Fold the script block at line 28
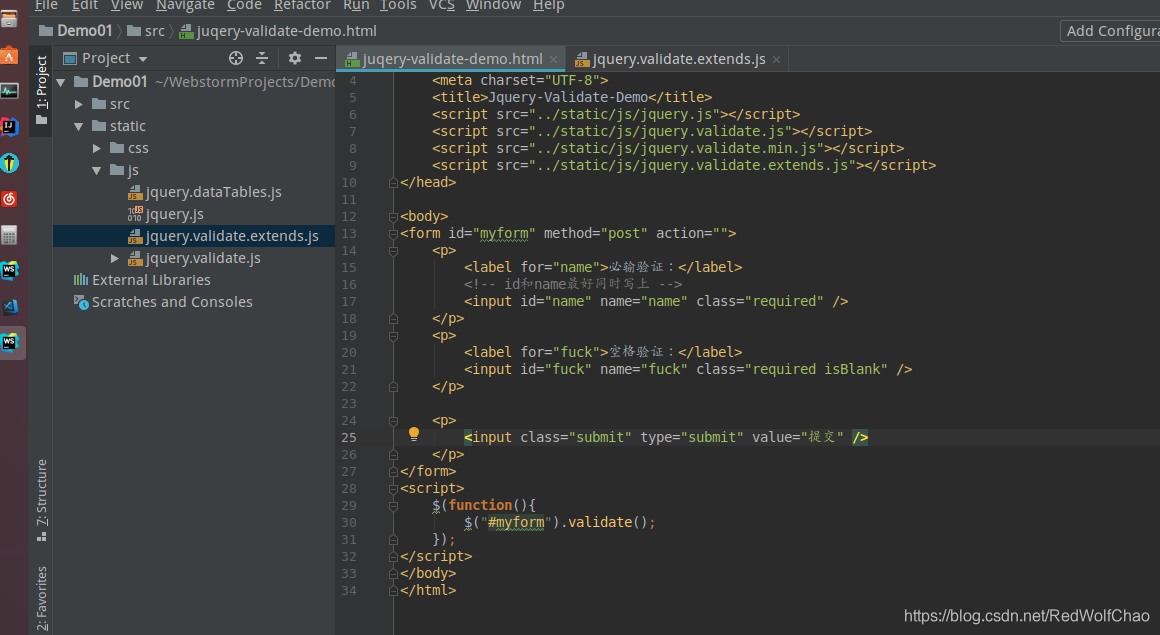This screenshot has width=1160, height=635. pyautogui.click(x=394, y=489)
